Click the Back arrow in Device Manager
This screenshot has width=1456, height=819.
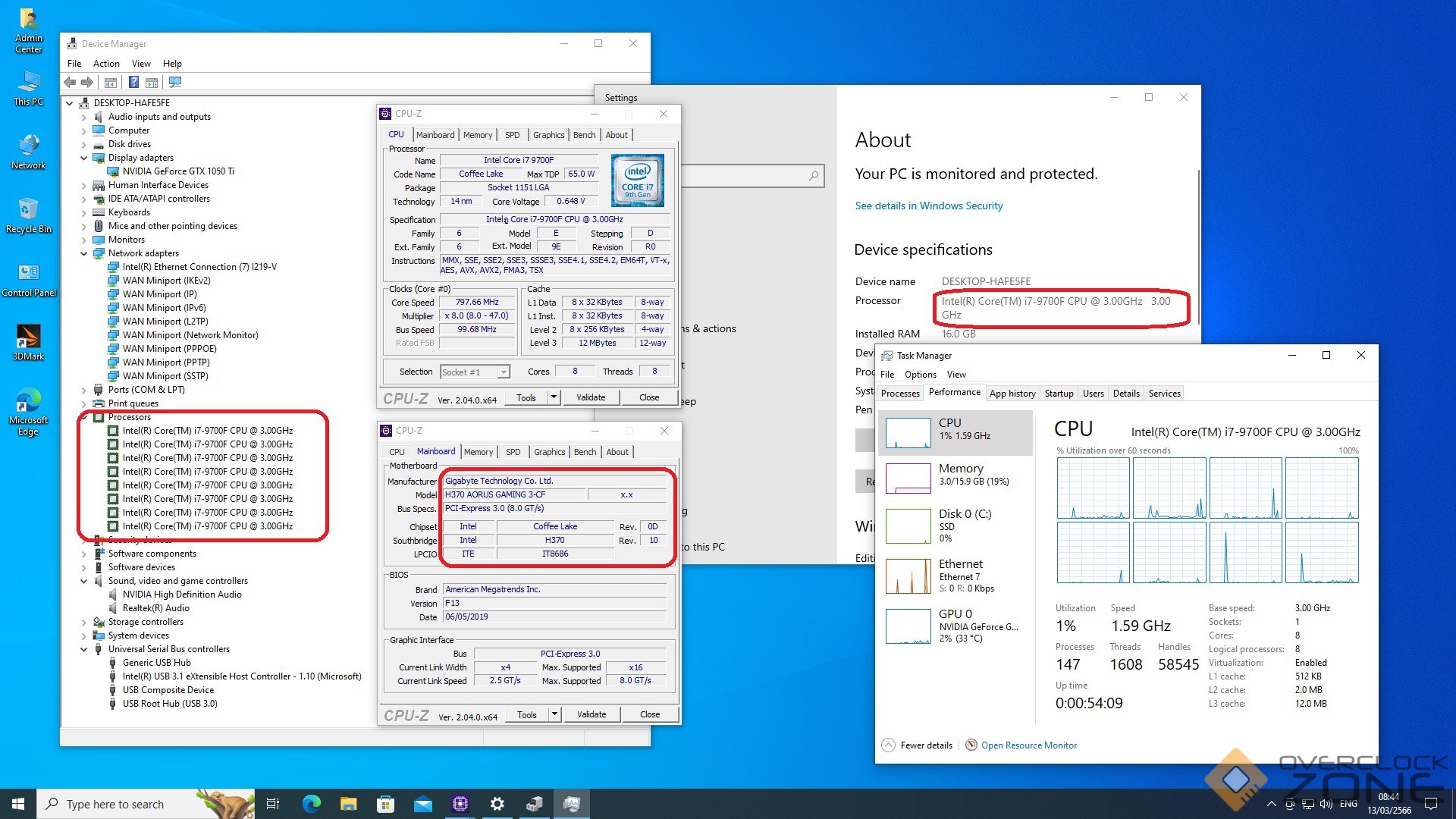pyautogui.click(x=70, y=82)
